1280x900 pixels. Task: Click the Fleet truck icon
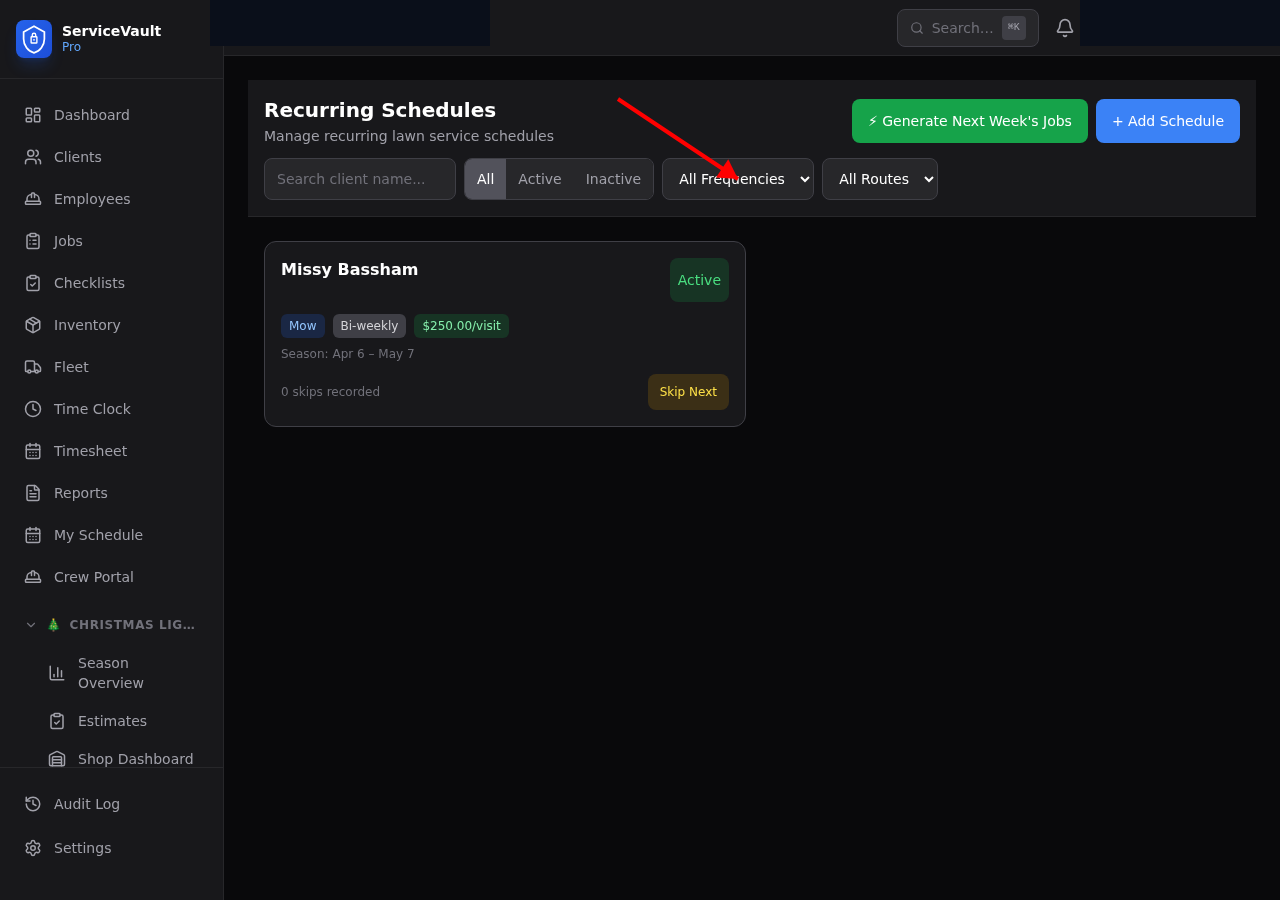point(32,366)
